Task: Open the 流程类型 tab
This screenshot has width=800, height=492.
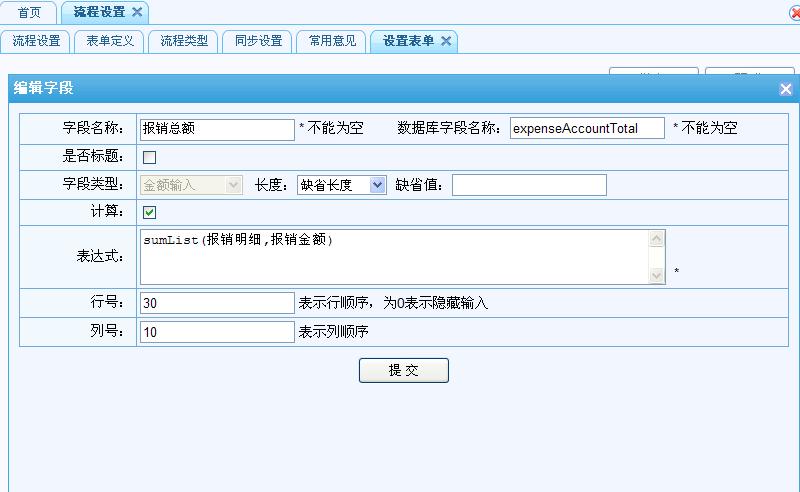Action: [x=185, y=41]
